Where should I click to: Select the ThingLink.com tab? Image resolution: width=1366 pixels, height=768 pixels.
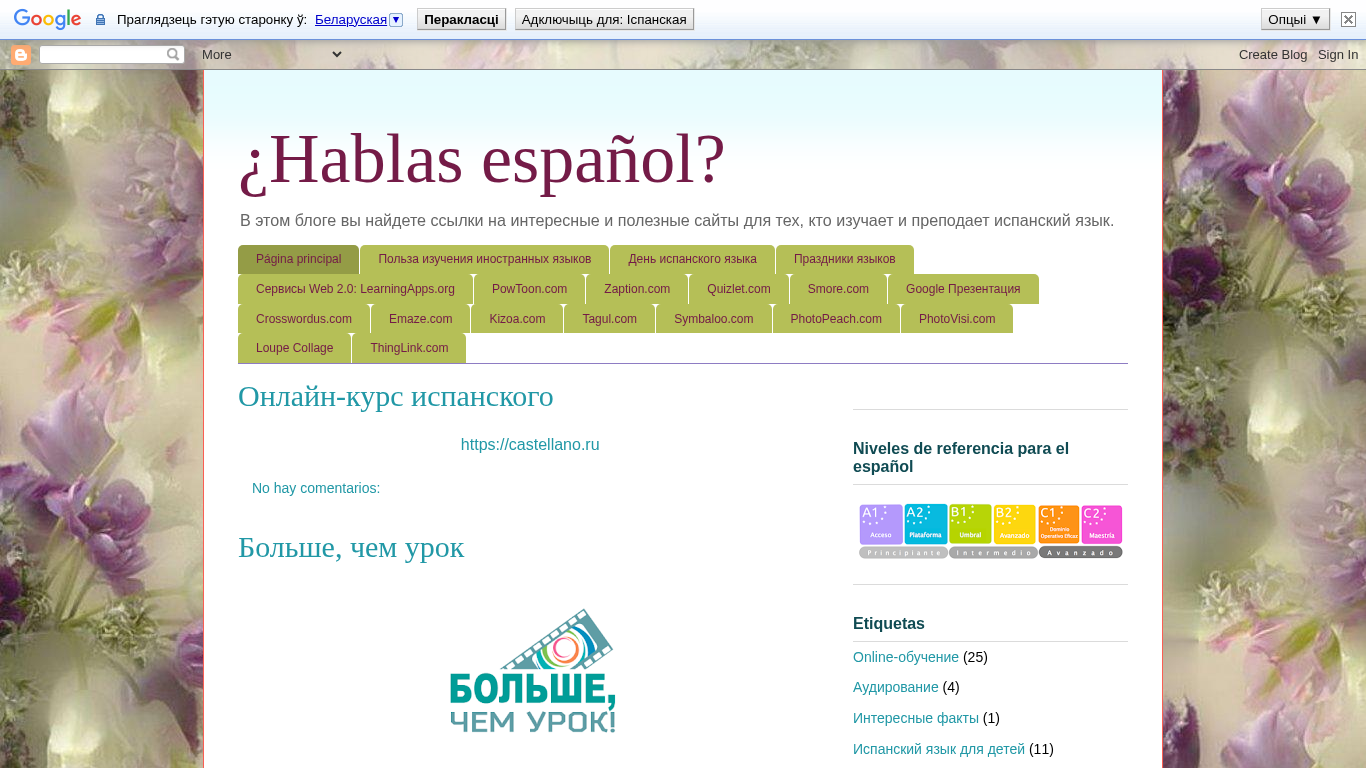409,348
